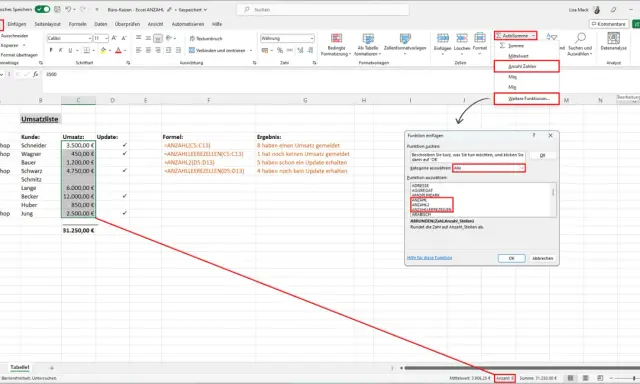
Task: Click the Suchen search field
Action: click(323, 9)
